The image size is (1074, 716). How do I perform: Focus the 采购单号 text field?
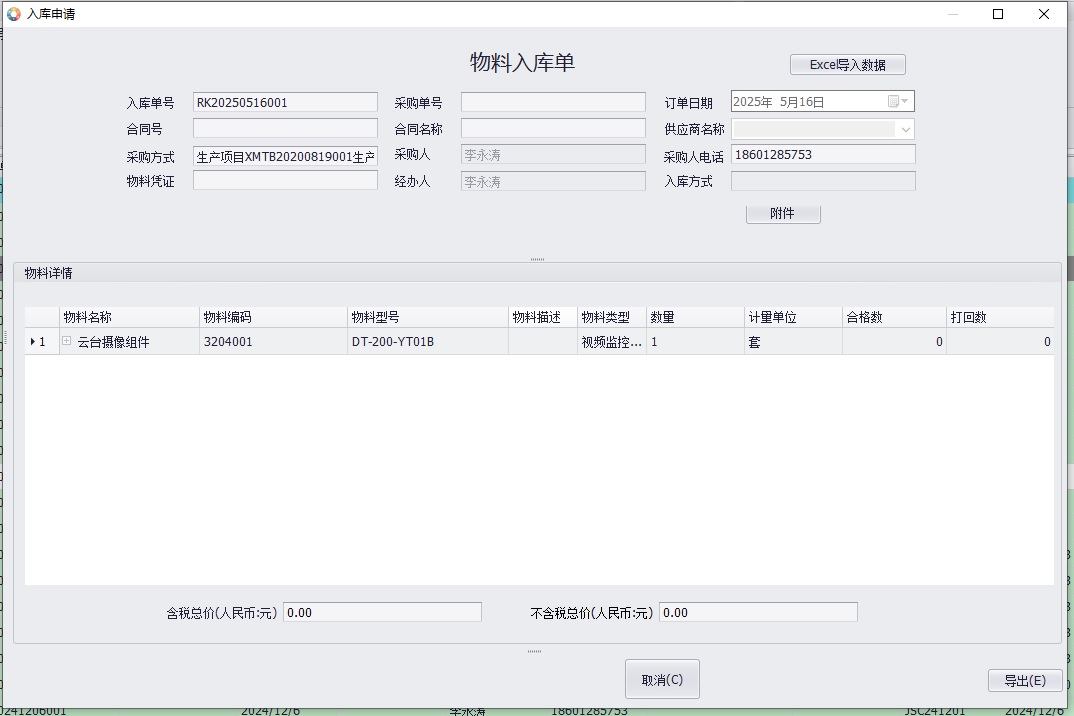click(x=553, y=102)
